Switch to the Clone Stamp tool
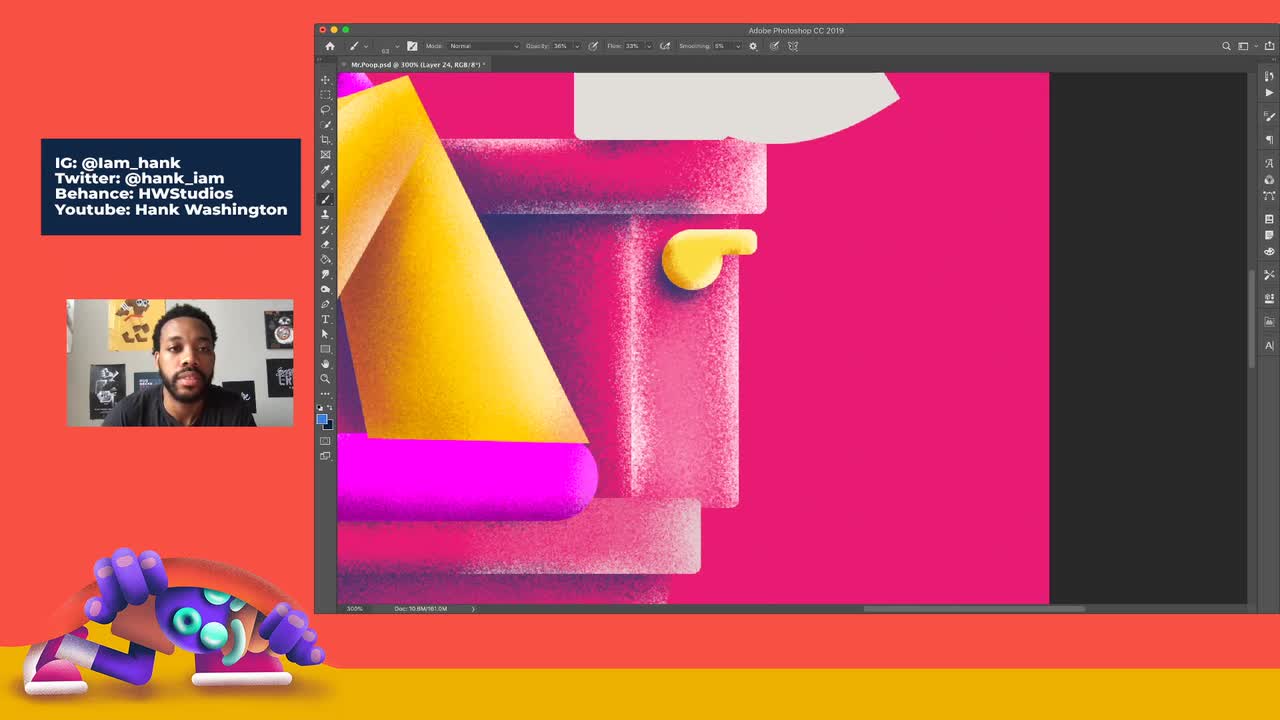1280x720 pixels. click(325, 214)
